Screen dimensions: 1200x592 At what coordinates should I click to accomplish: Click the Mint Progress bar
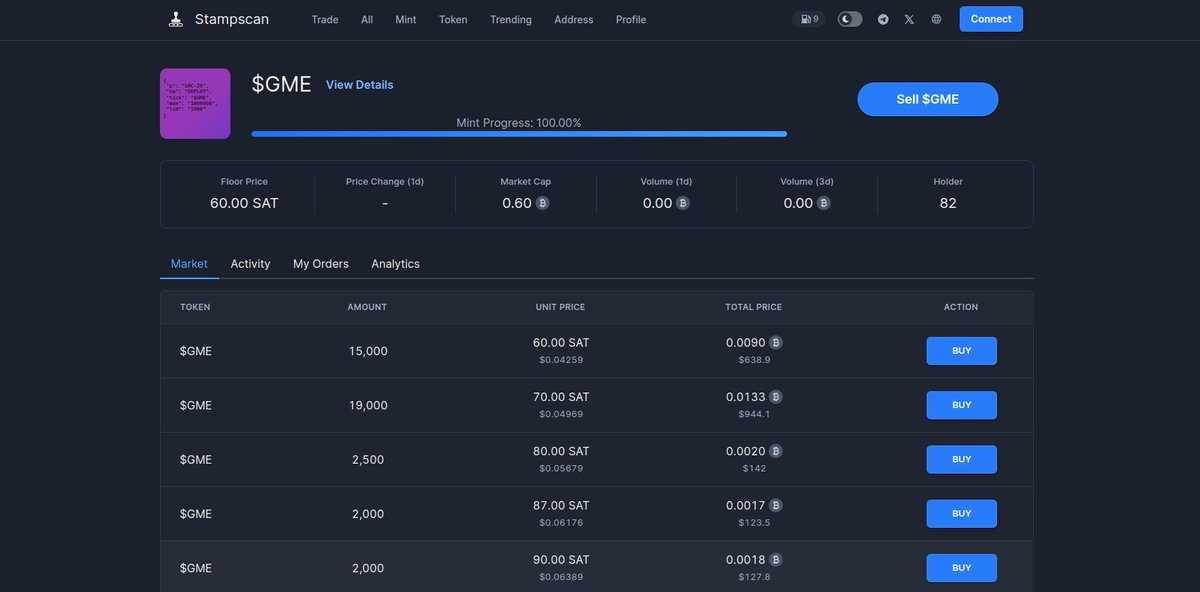point(520,133)
